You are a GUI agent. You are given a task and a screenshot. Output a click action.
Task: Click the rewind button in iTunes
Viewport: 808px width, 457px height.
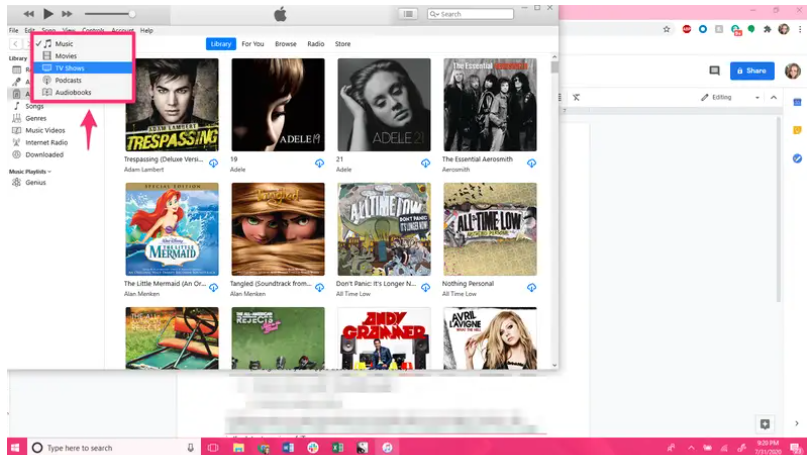29,14
